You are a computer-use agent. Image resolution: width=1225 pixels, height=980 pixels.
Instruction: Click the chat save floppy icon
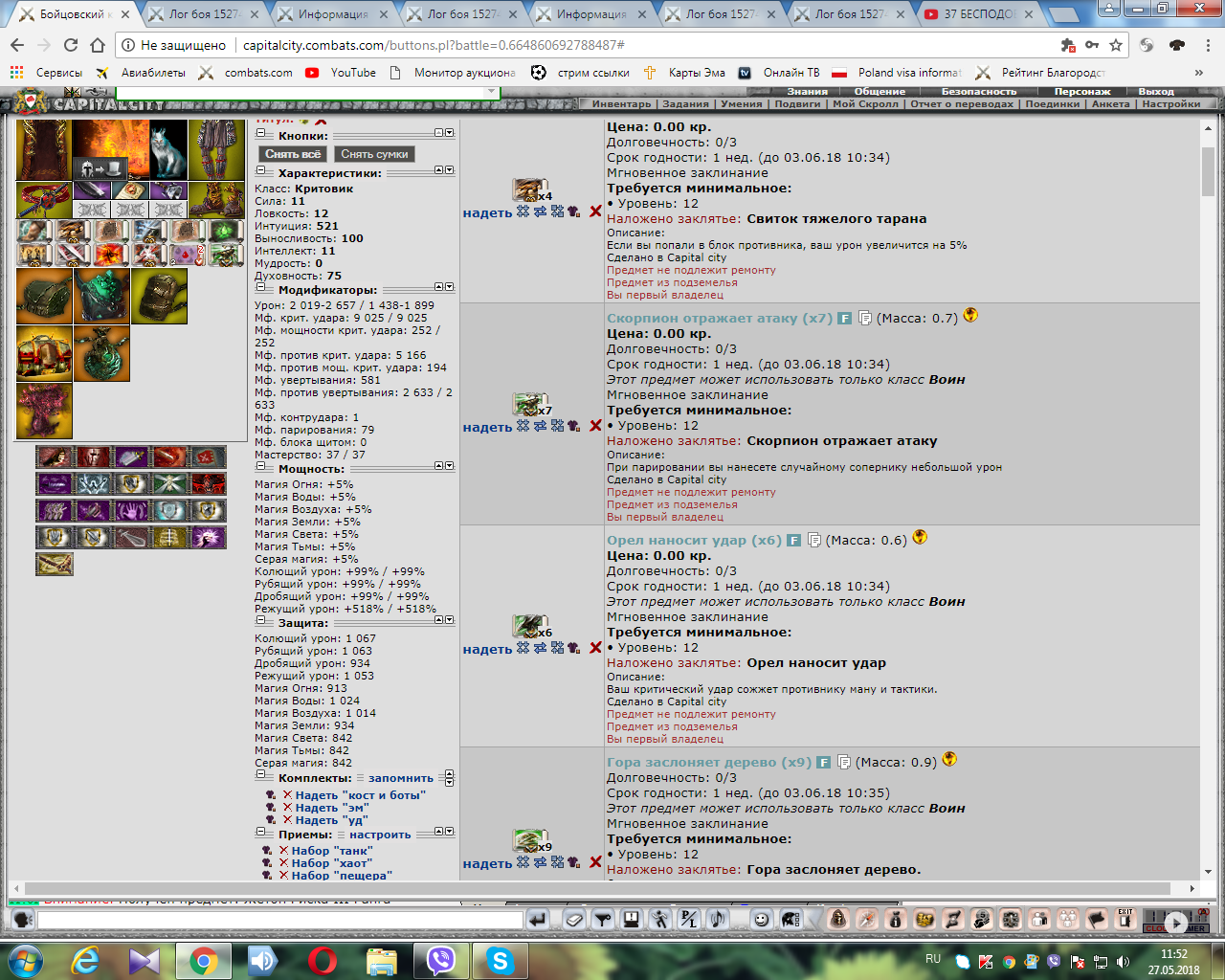[x=631, y=920]
